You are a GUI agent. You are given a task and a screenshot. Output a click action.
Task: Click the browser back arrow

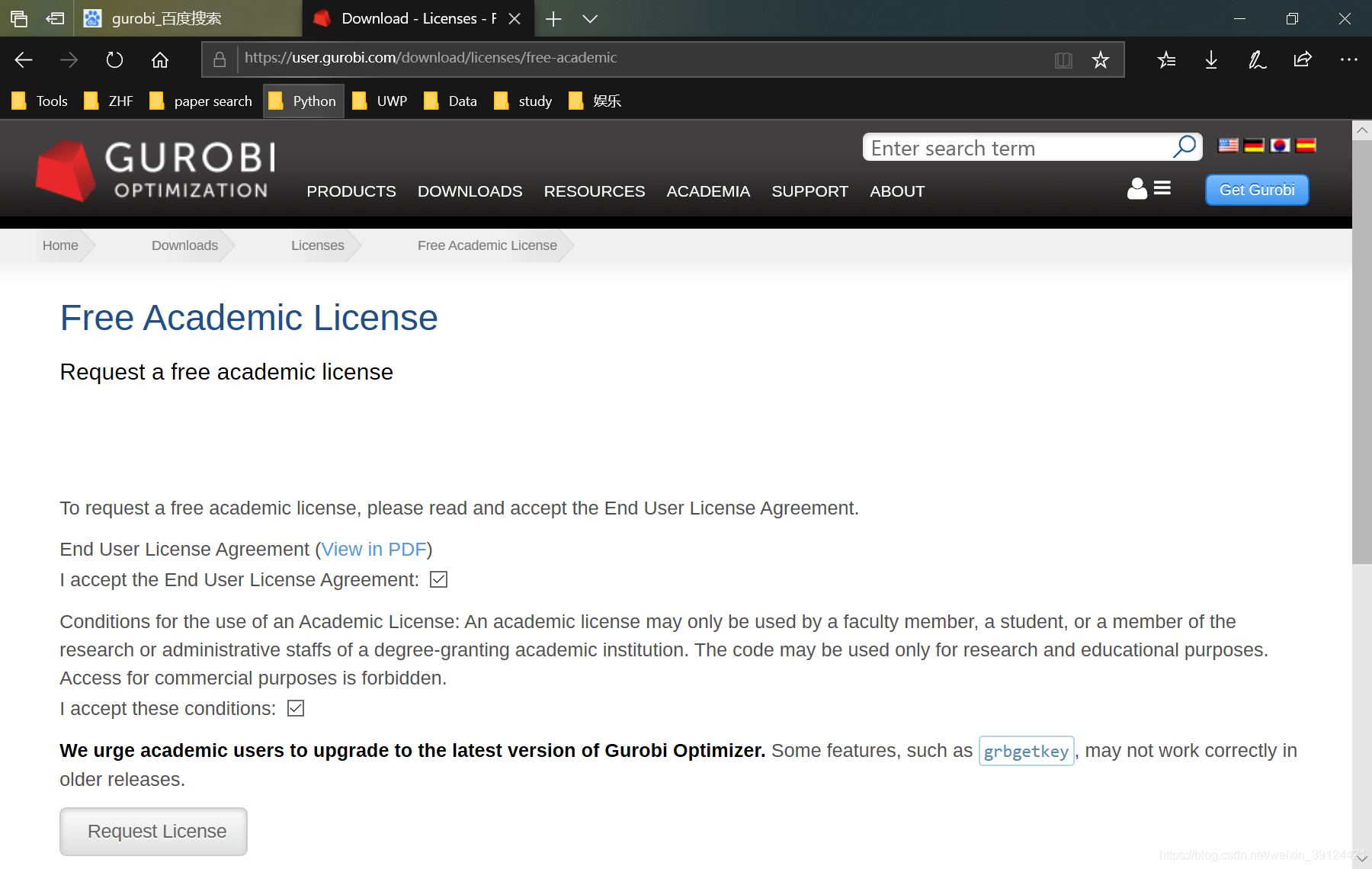tap(24, 59)
